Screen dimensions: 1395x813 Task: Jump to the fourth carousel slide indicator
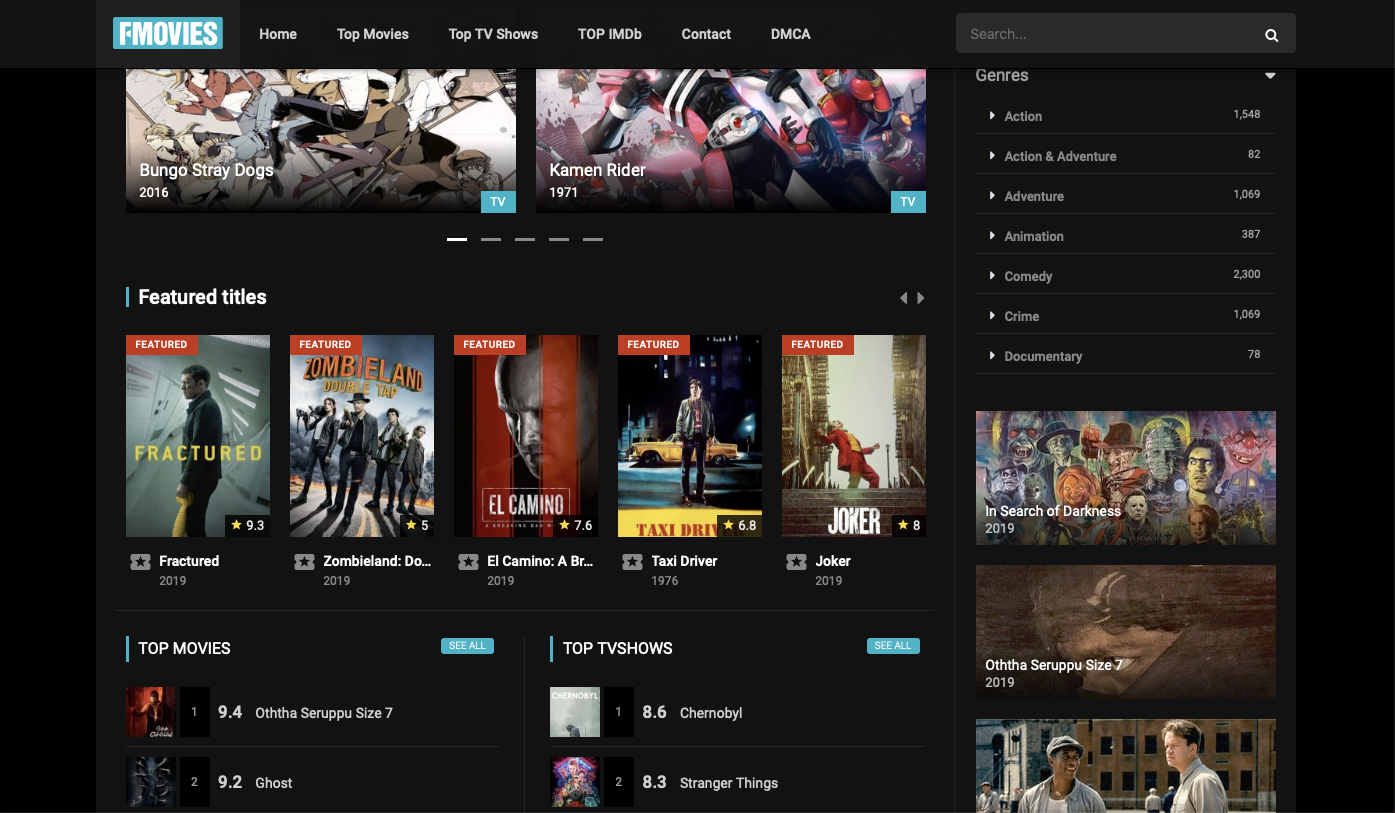(559, 240)
